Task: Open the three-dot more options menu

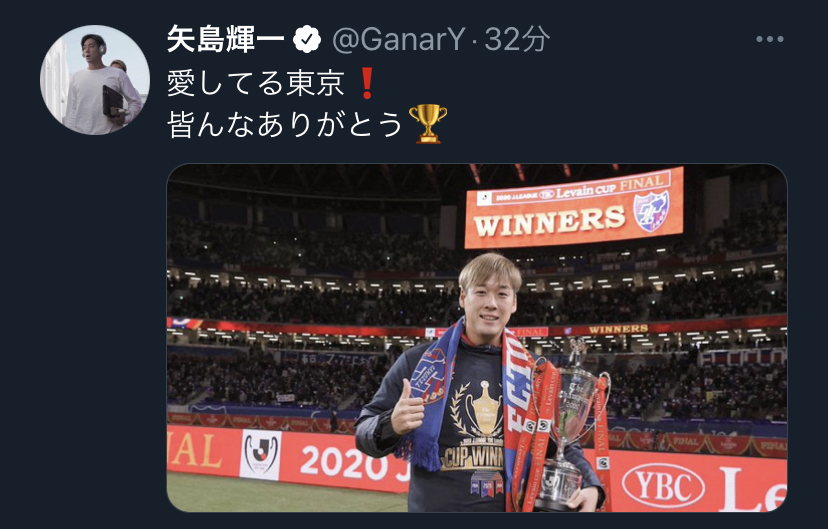Action: [769, 39]
